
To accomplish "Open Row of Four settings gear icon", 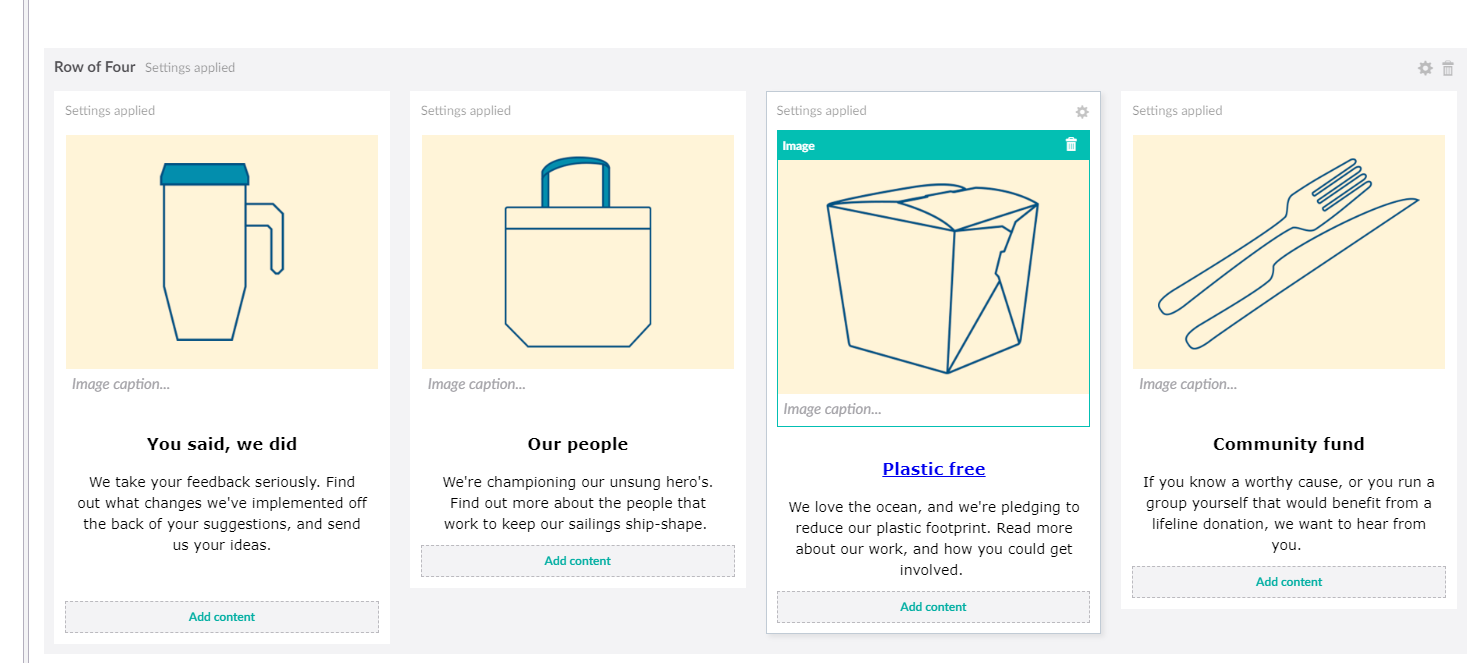I will (1425, 68).
